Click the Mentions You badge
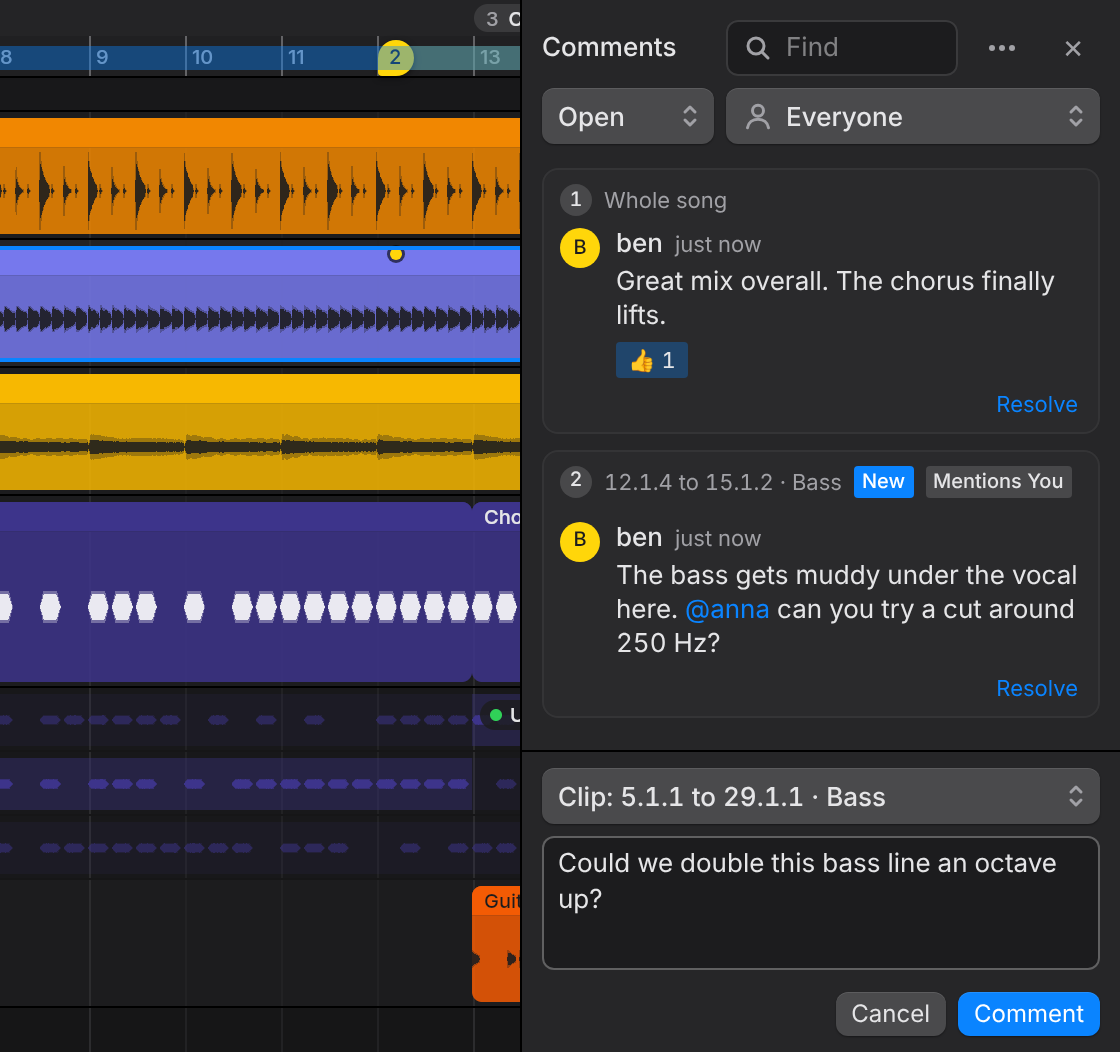 (998, 481)
